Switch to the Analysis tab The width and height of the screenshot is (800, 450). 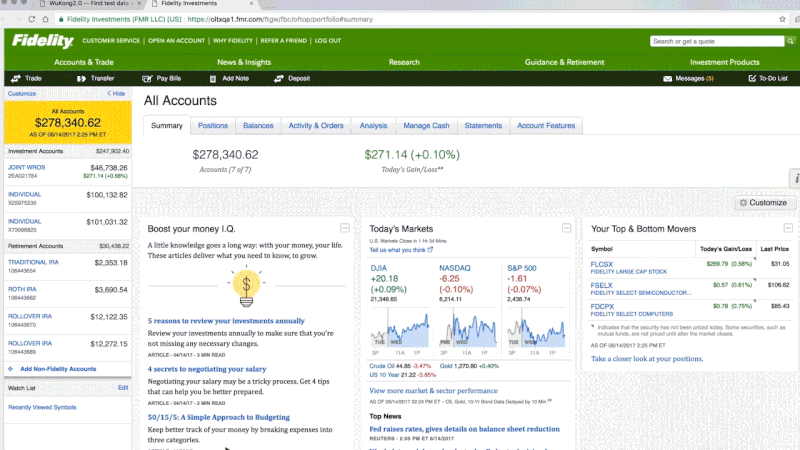[373, 126]
